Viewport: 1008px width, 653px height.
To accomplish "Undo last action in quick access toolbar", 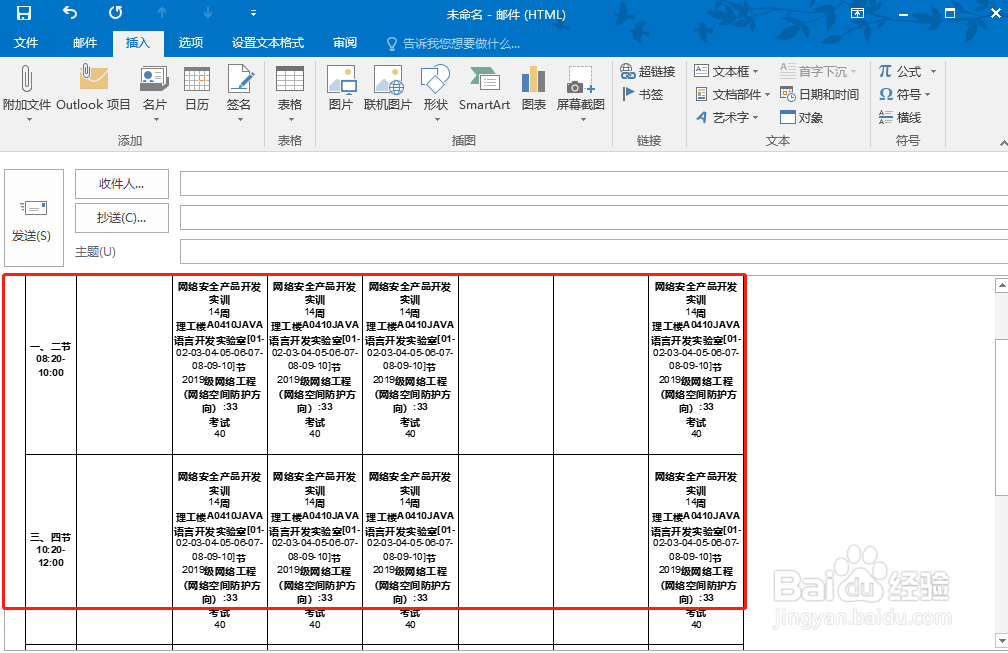I will tap(68, 13).
